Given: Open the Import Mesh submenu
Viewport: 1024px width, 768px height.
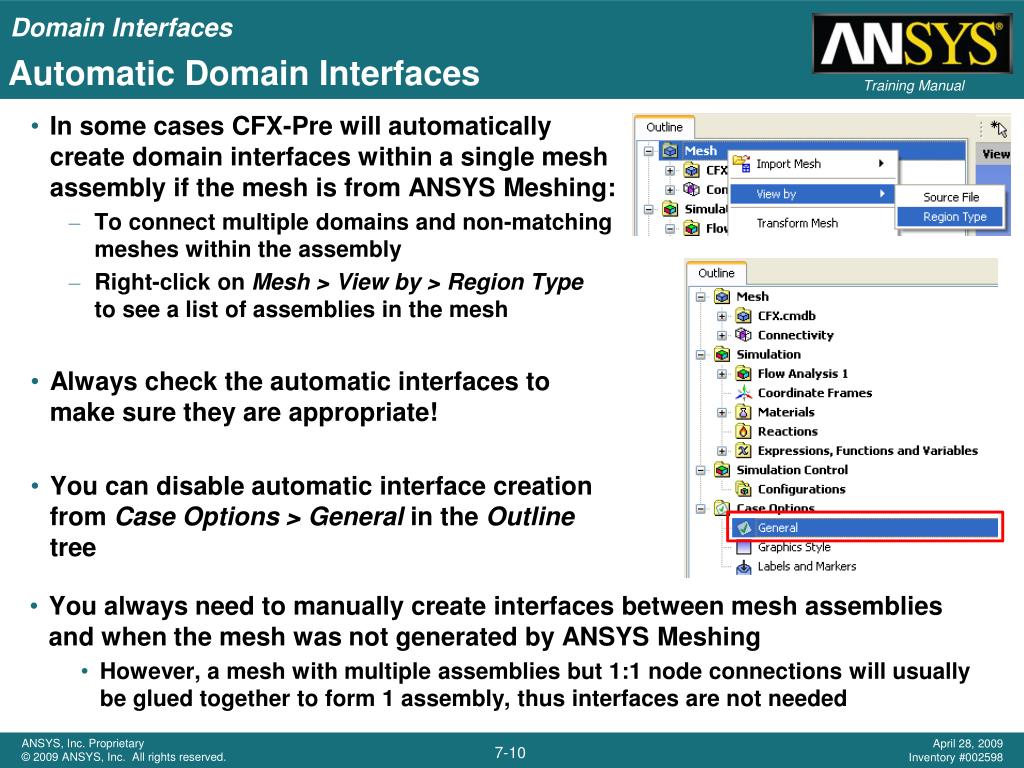Looking at the screenshot, I should tap(812, 164).
